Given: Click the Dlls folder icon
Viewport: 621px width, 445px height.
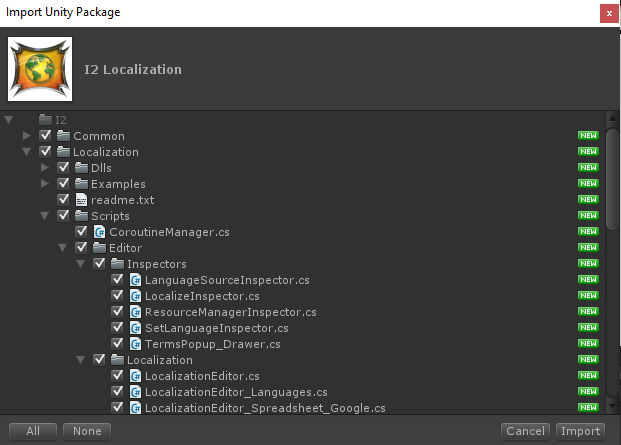Looking at the screenshot, I should 81,168.
